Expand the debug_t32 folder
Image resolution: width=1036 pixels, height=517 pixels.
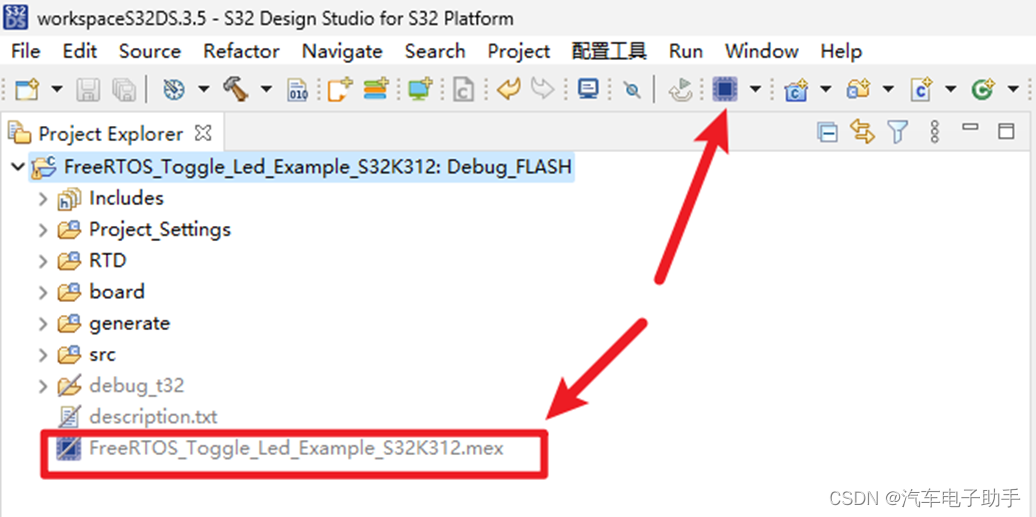tap(43, 386)
